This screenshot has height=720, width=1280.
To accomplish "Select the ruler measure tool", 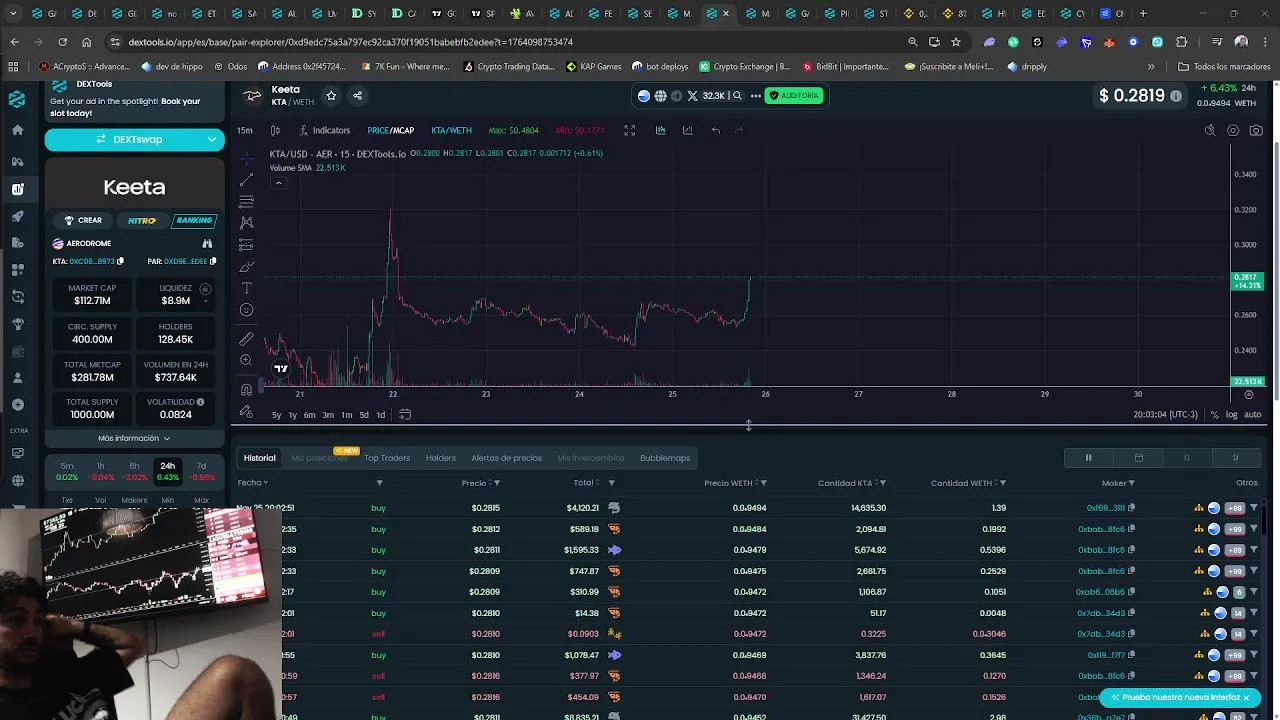I will (x=247, y=339).
